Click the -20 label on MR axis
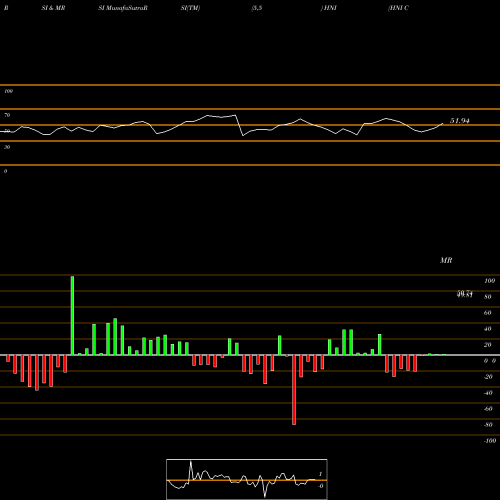Viewport: 500px width, 500px height. 488,377
